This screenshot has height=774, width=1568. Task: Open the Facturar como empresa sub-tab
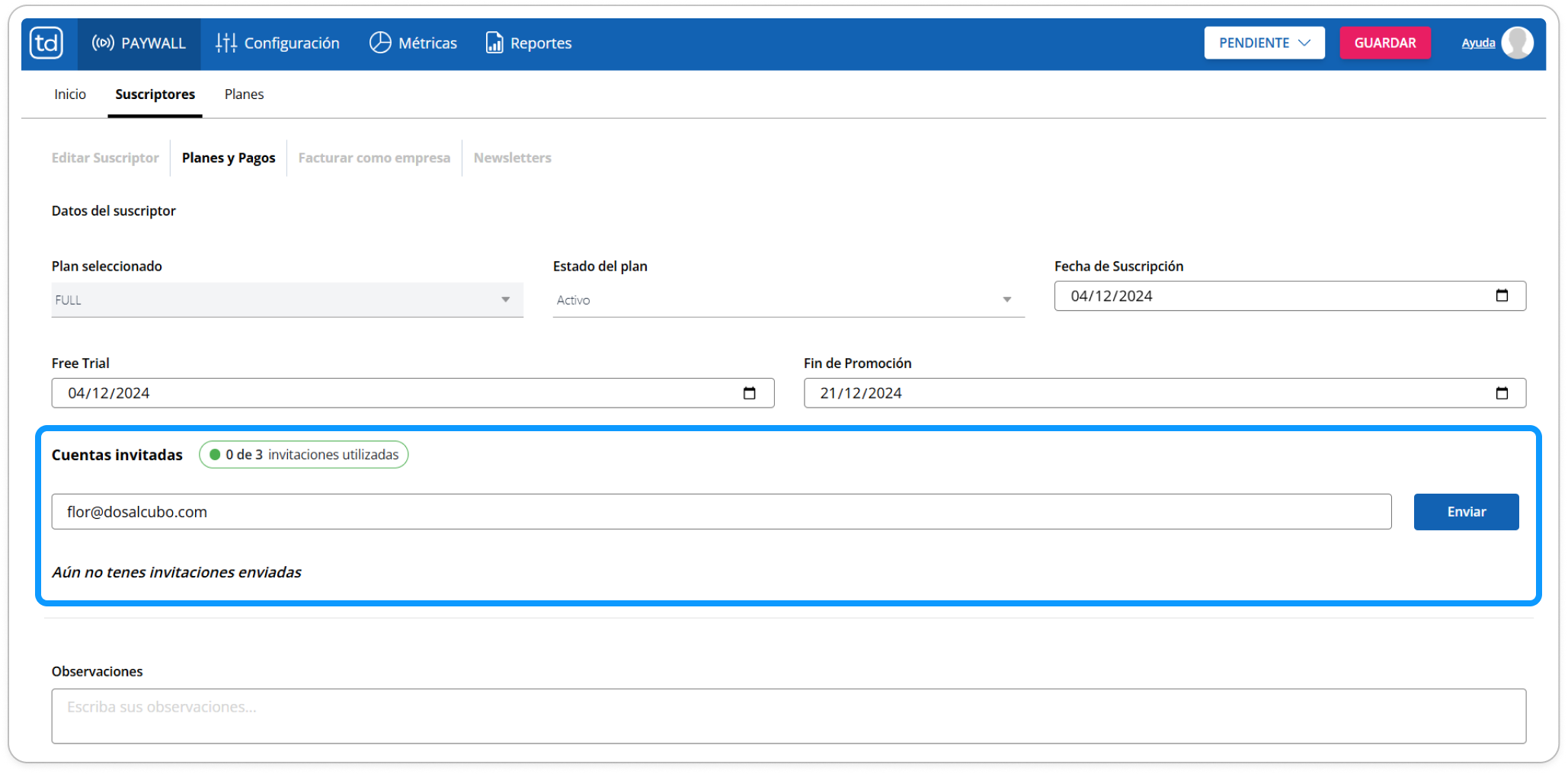pos(374,158)
